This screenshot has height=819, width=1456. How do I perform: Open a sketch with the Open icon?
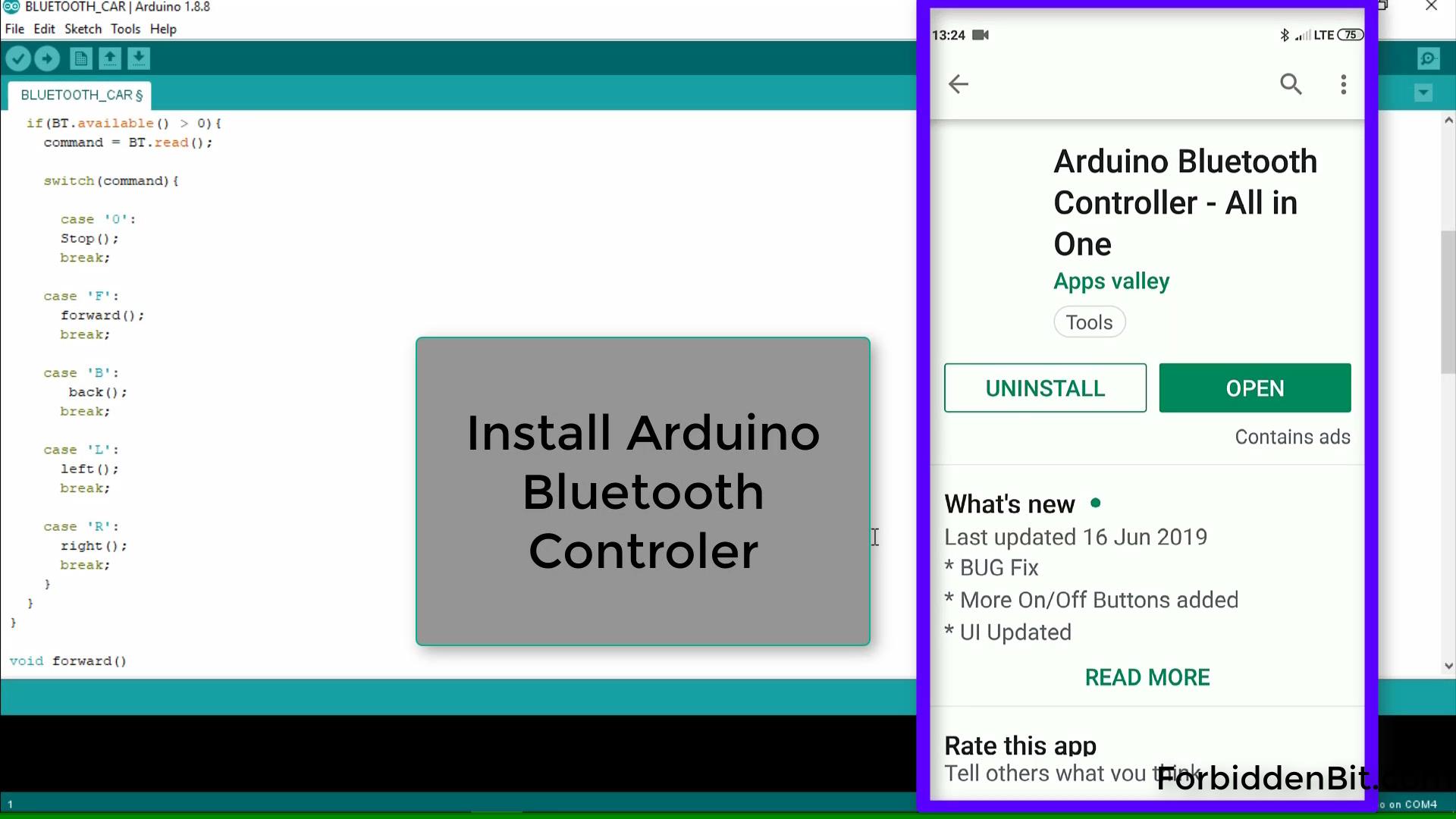[110, 58]
